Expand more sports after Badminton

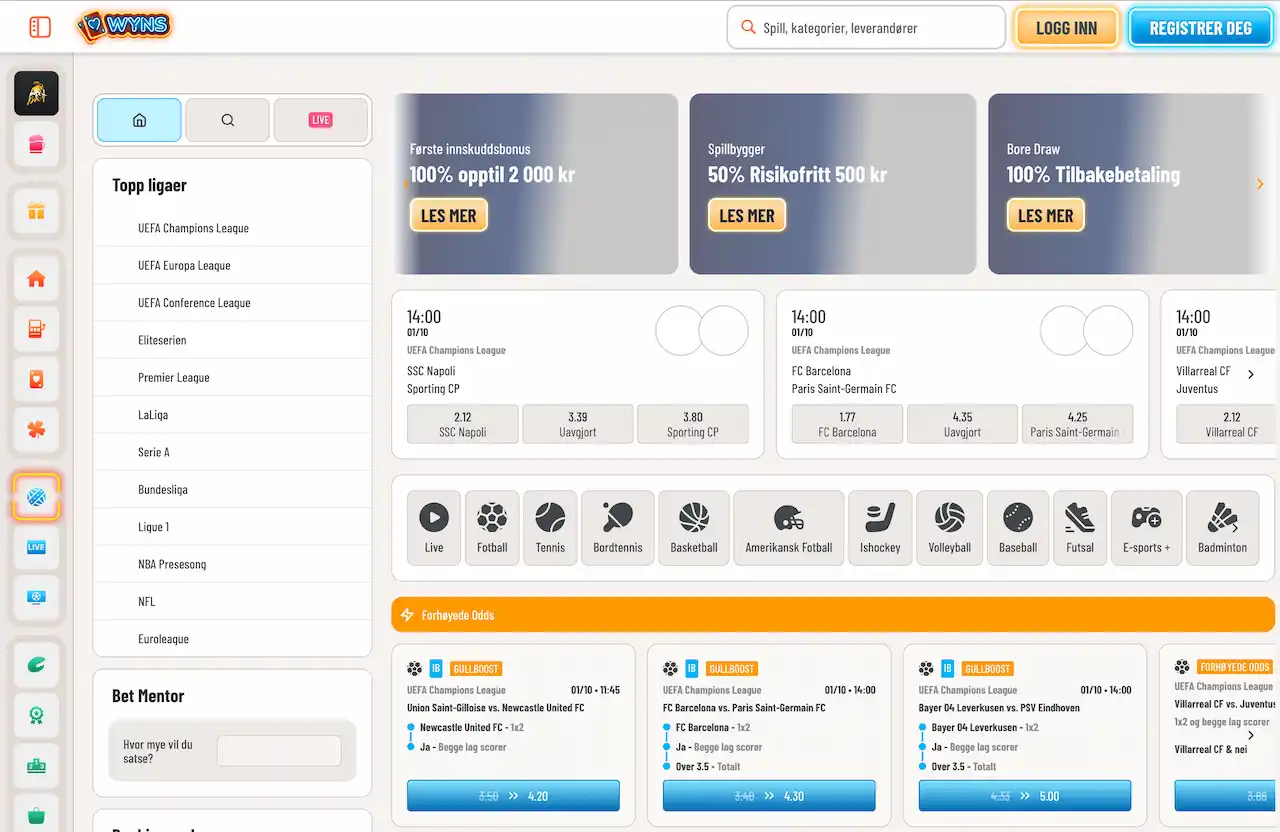[x=1235, y=528]
